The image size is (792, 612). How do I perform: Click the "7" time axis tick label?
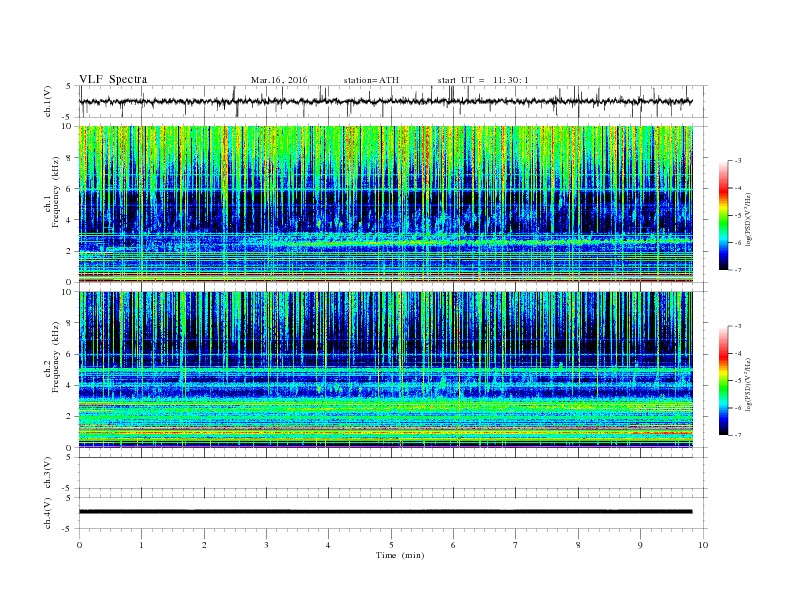click(x=516, y=545)
